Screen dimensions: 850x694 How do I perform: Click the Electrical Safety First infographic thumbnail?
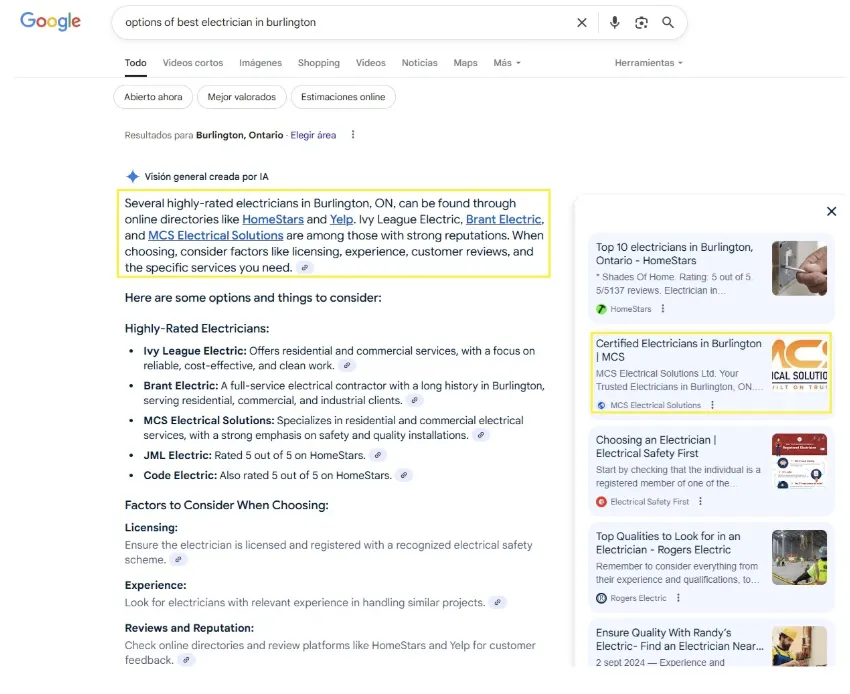click(799, 461)
